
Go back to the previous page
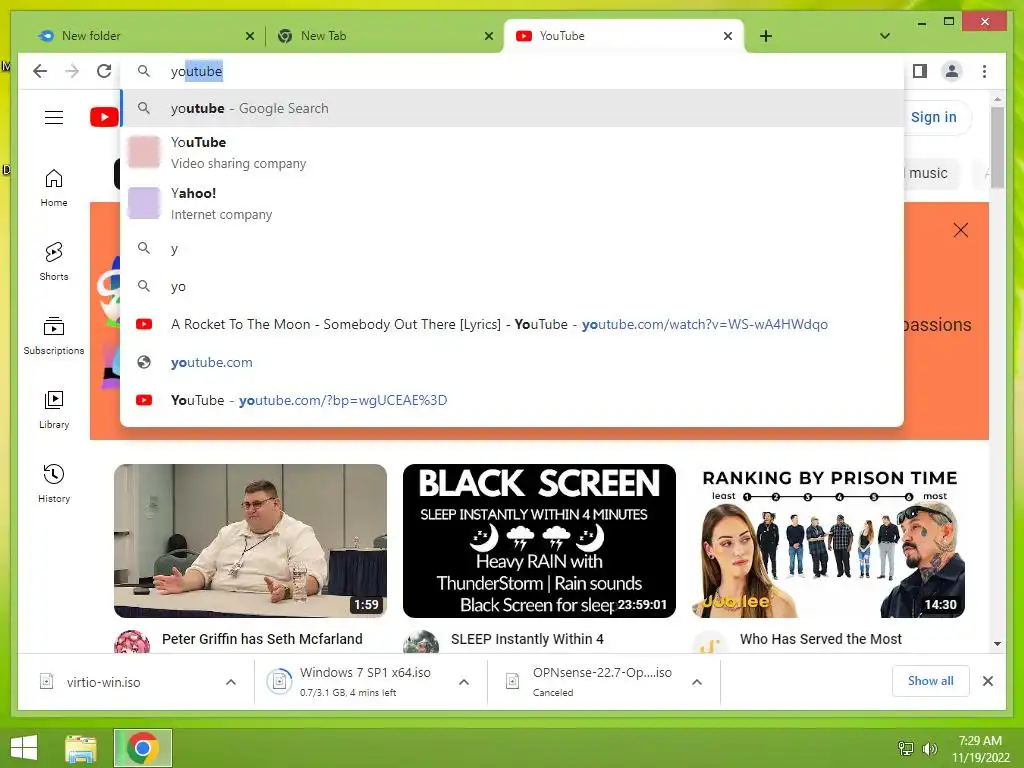[x=40, y=71]
